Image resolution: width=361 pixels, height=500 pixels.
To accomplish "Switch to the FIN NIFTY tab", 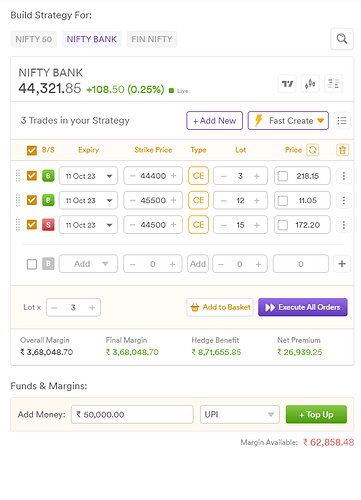I will coord(152,39).
